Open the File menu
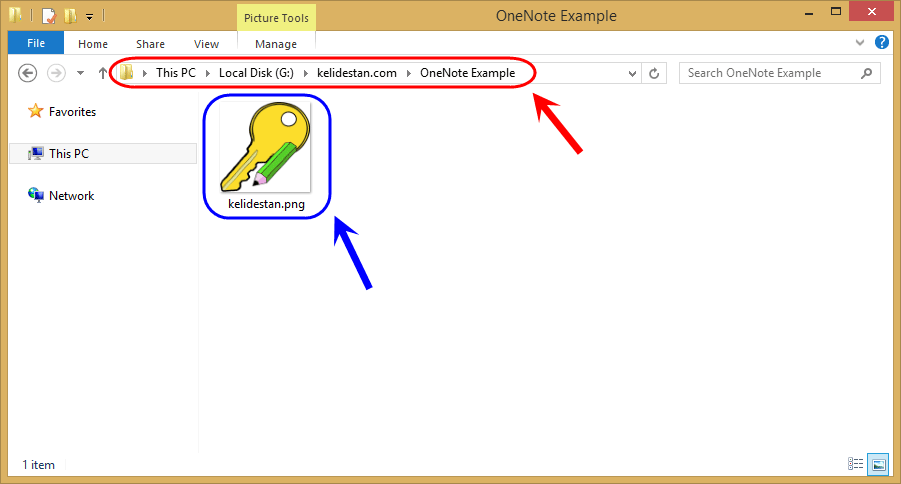The height and width of the screenshot is (484, 901). coord(36,43)
